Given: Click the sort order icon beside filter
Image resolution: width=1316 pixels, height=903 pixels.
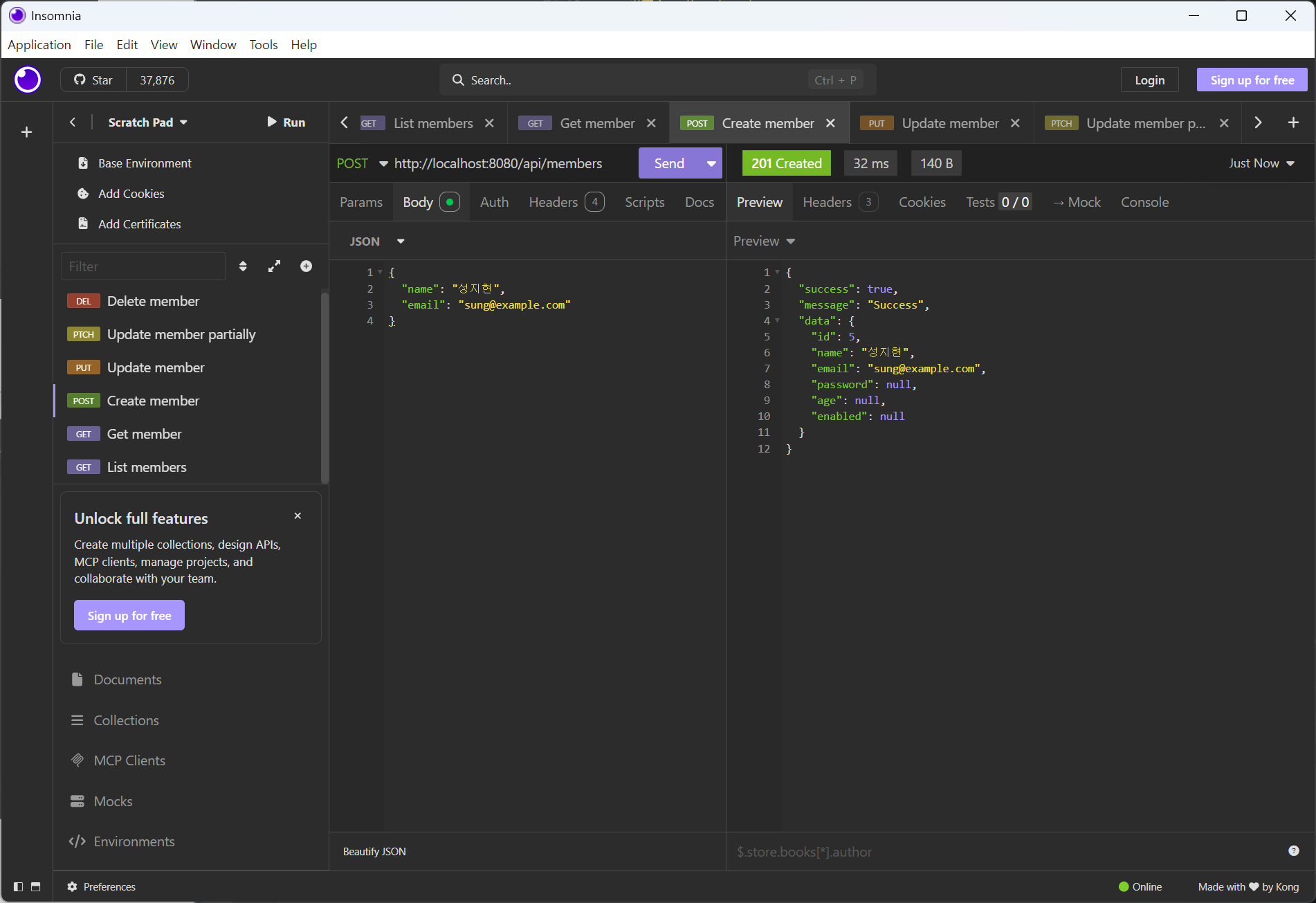Looking at the screenshot, I should point(243,266).
